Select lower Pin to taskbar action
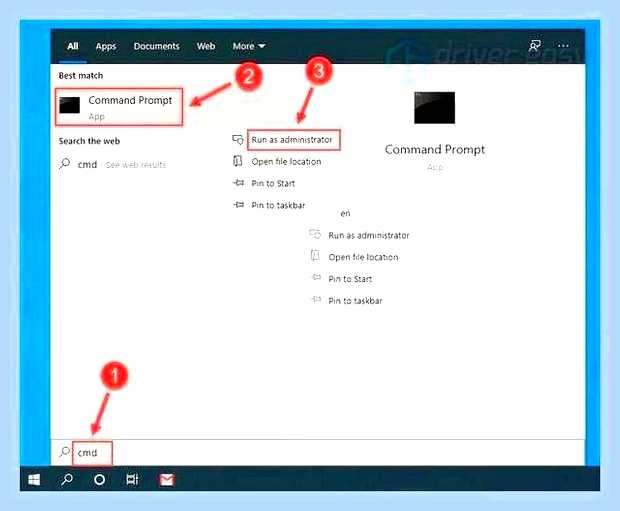The width and height of the screenshot is (620, 511). pos(355,301)
